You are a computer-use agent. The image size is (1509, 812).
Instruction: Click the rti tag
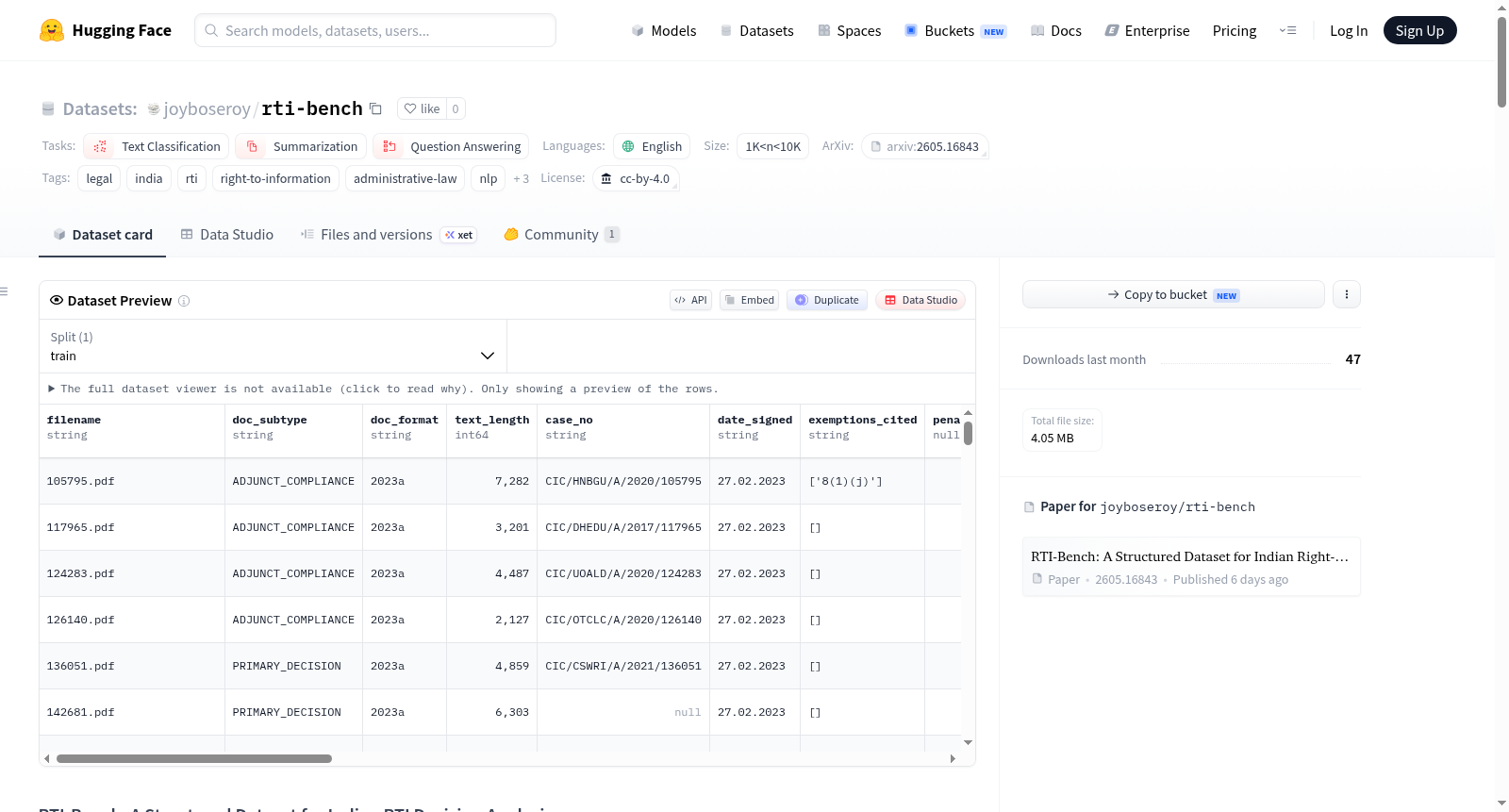[x=191, y=178]
